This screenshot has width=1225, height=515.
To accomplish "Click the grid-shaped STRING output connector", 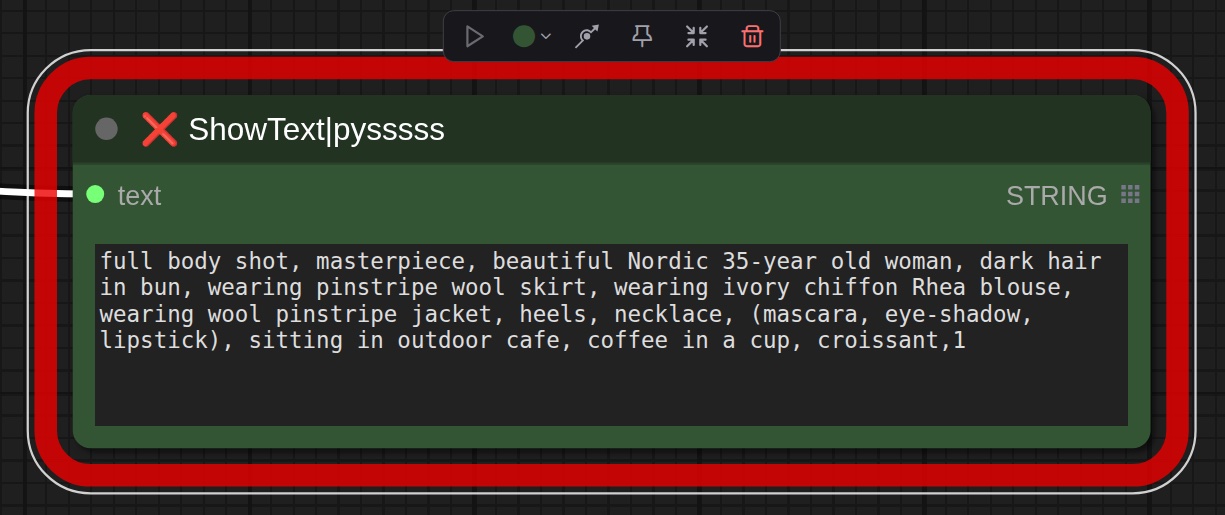I will (1130, 194).
